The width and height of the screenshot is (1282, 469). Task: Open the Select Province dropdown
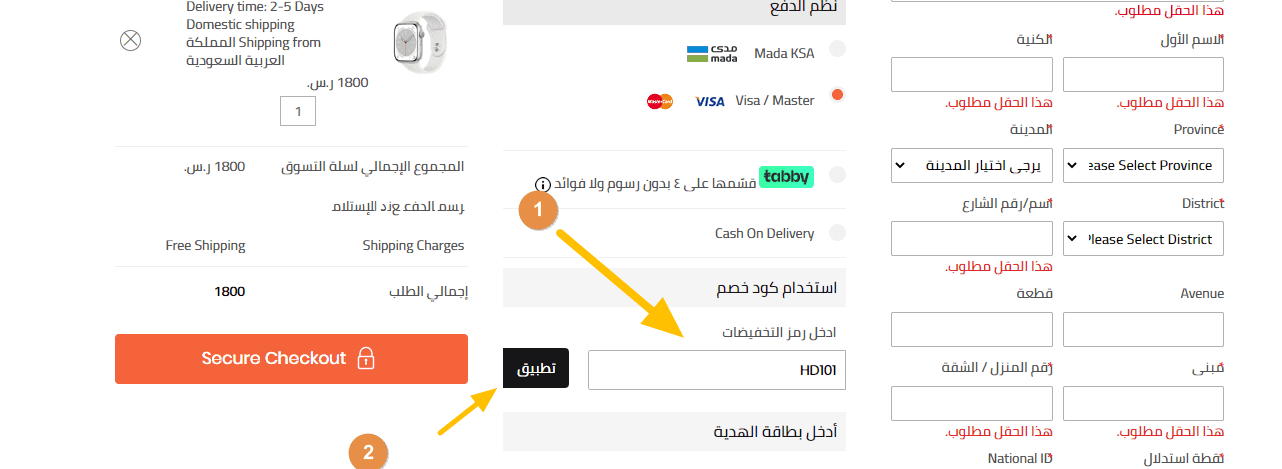click(1143, 165)
